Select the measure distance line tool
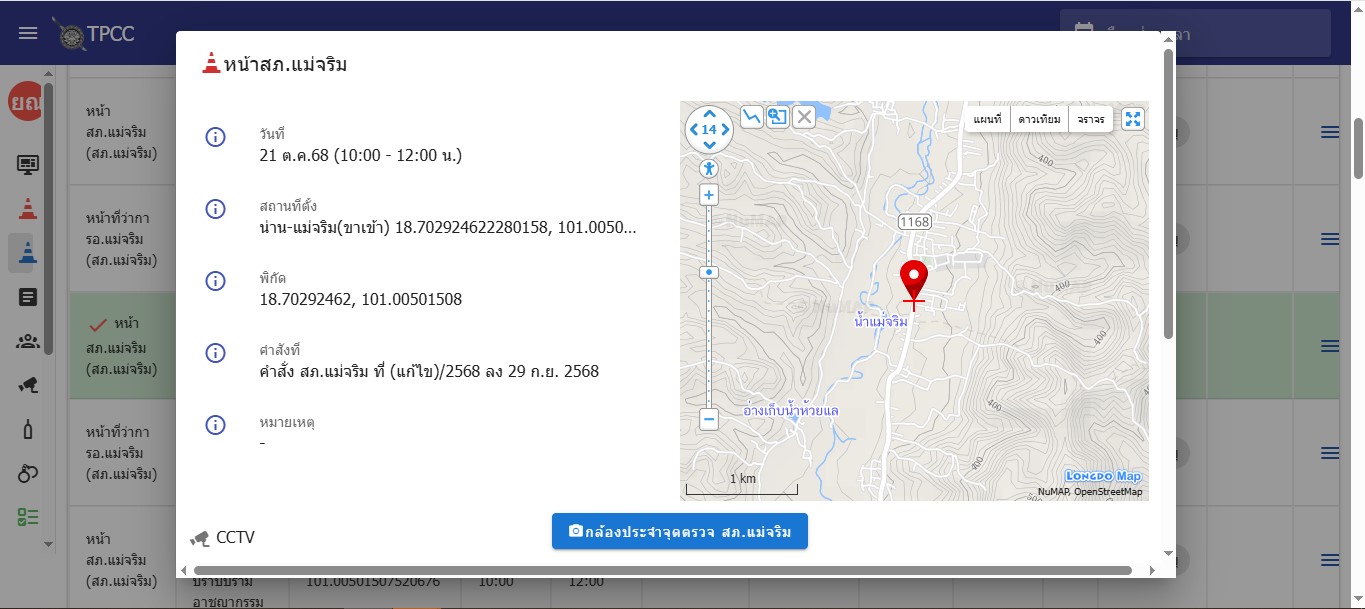Screen dimensions: 1365x609 (x=751, y=117)
